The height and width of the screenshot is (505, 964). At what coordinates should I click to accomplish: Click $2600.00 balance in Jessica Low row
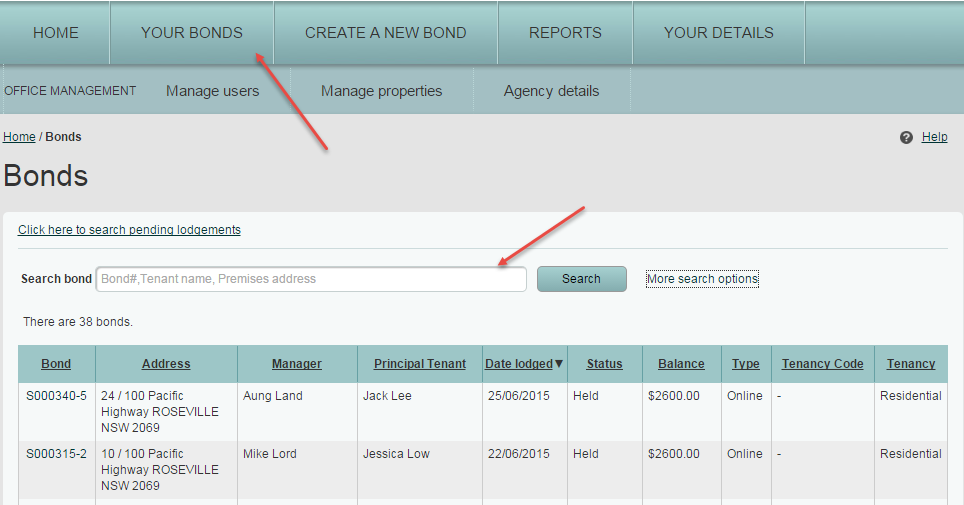click(674, 453)
